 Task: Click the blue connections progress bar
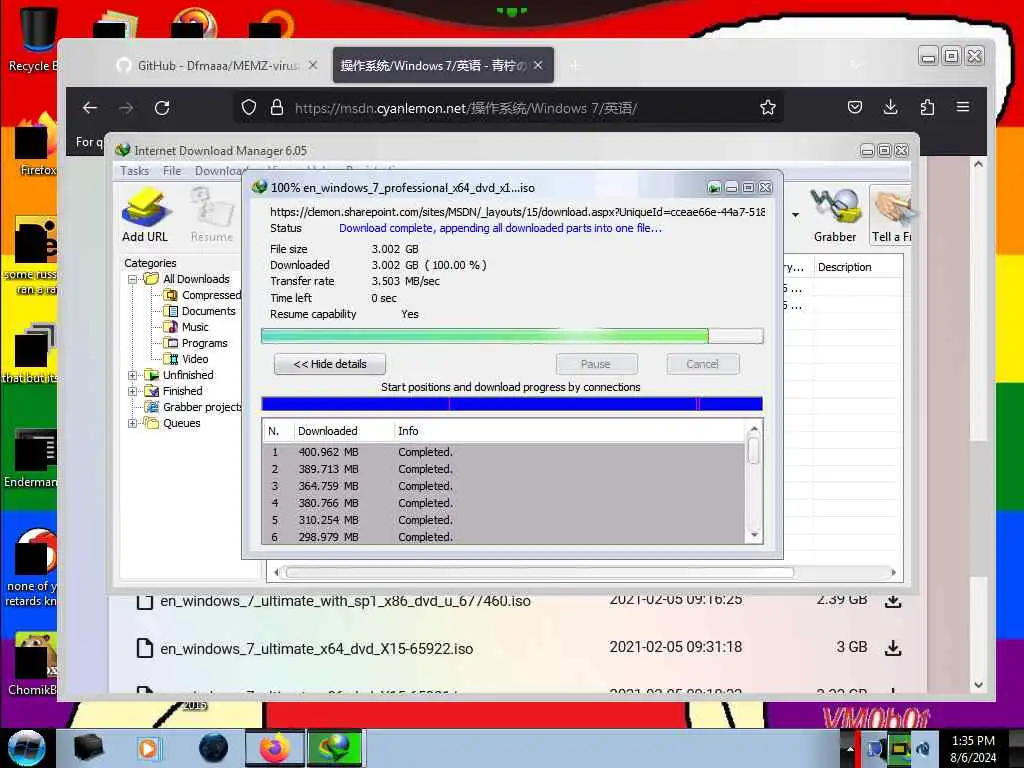pyautogui.click(x=512, y=404)
